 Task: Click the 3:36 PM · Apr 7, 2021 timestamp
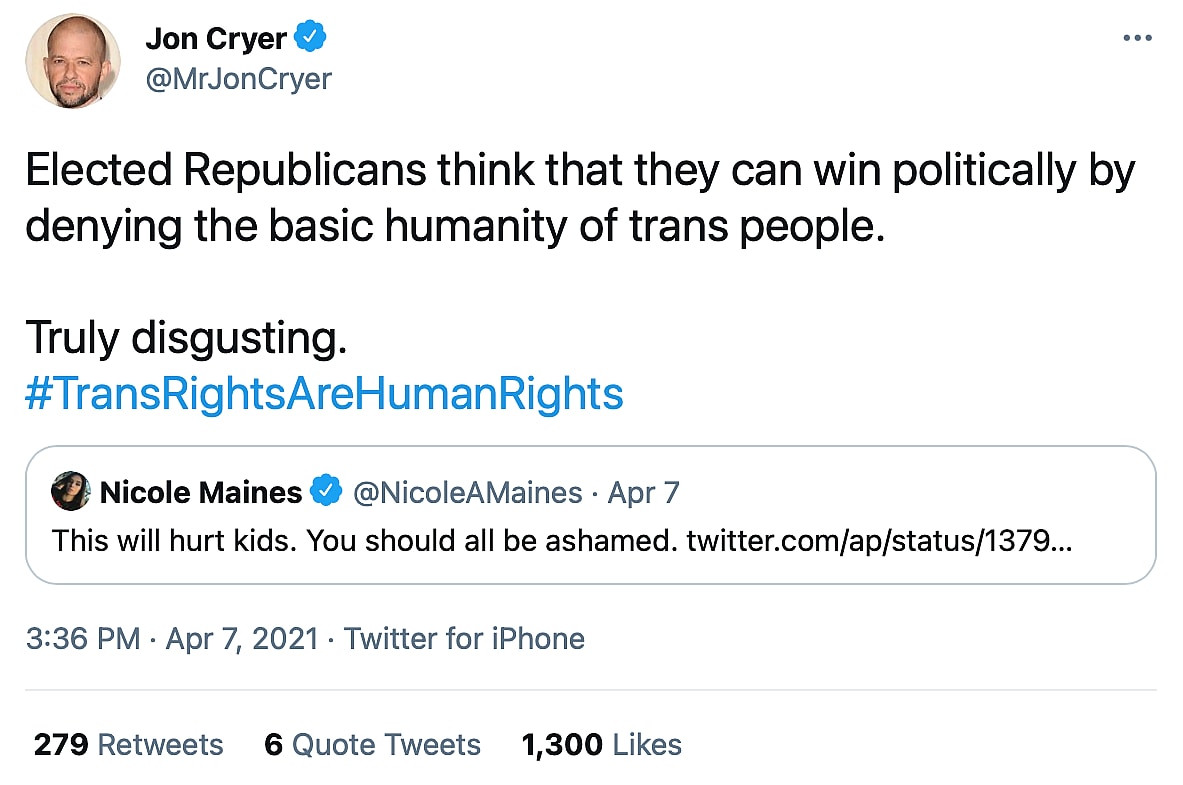[x=172, y=638]
